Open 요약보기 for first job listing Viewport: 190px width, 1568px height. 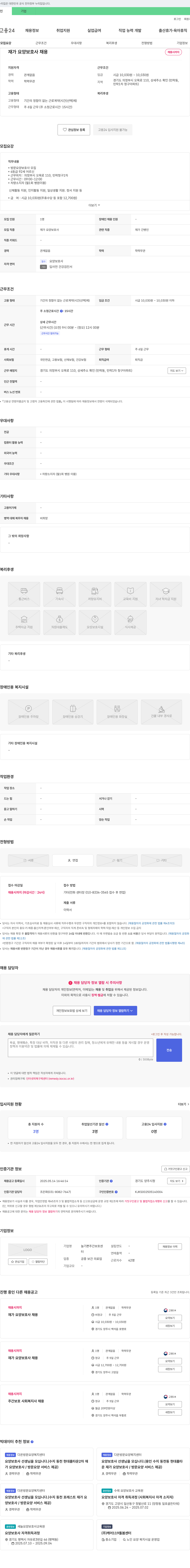point(170,1318)
